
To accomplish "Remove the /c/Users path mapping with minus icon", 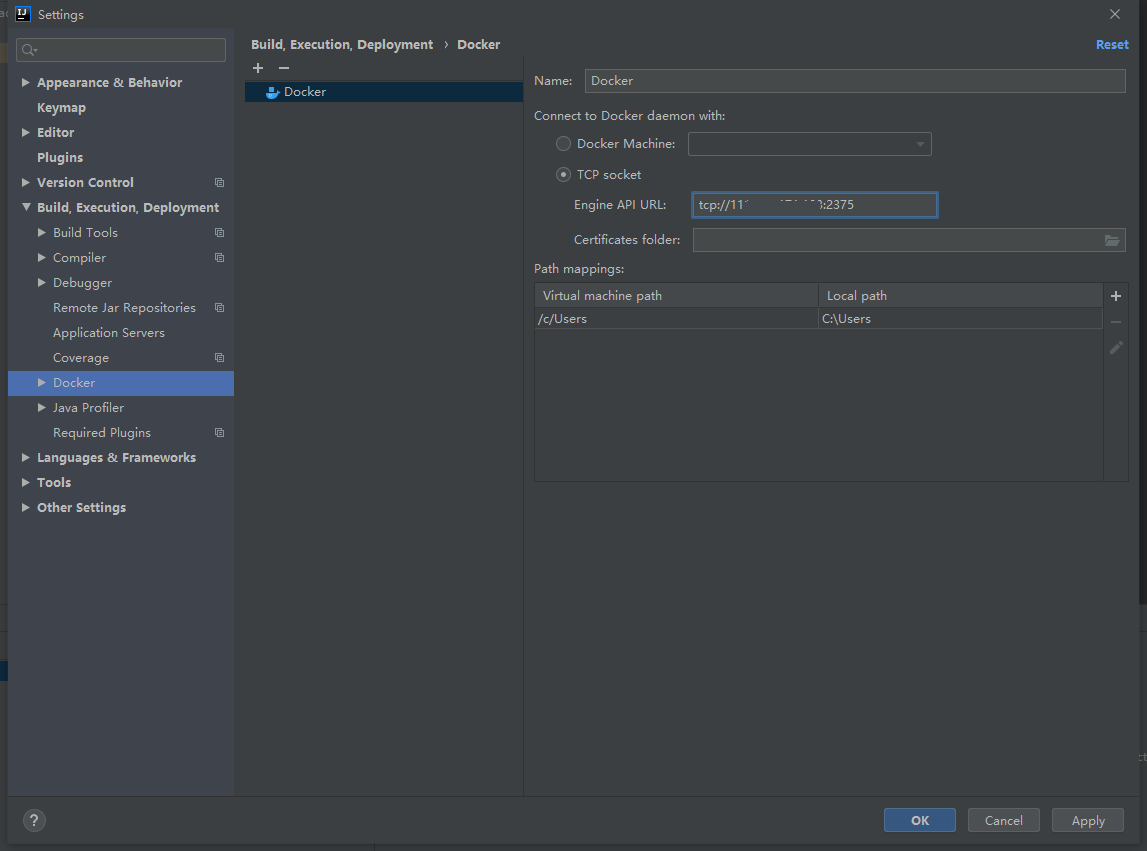I will tap(1115, 321).
